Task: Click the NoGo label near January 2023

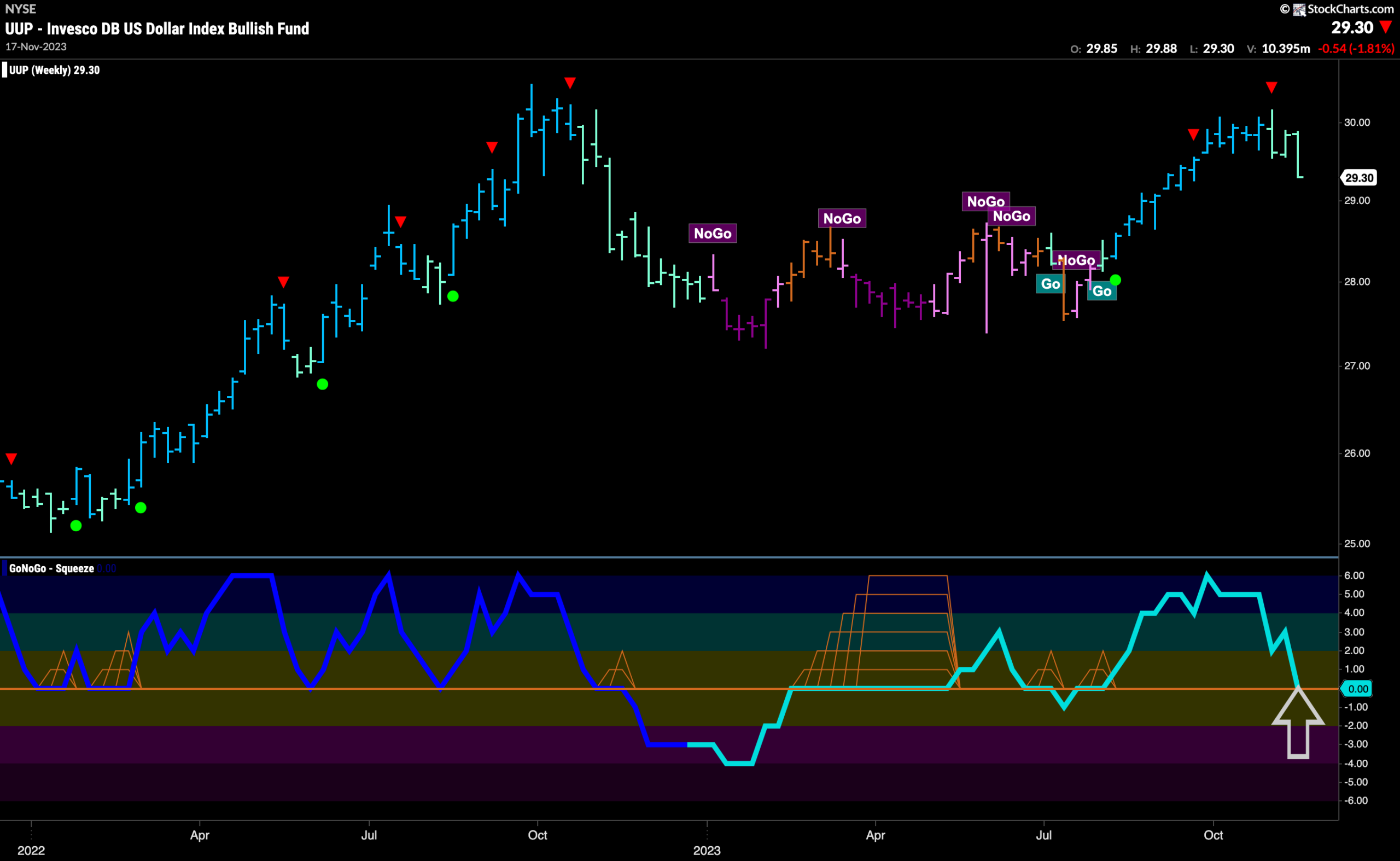Action: (713, 234)
